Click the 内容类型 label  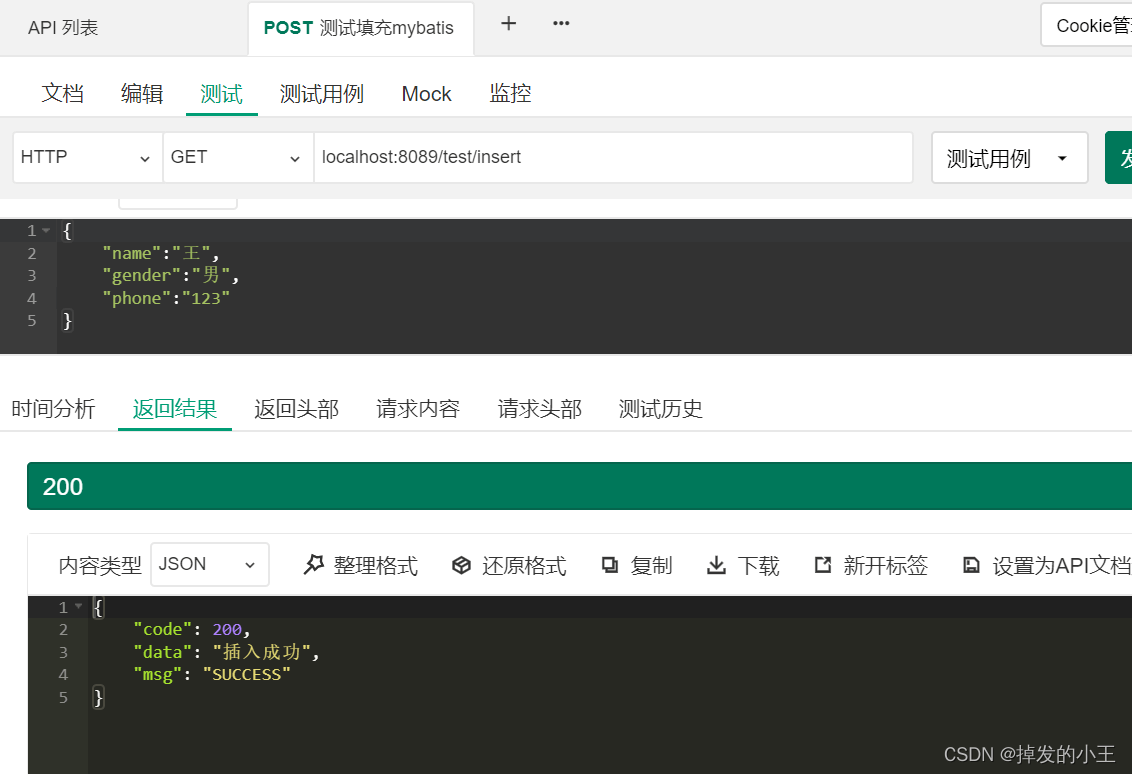[x=100, y=565]
